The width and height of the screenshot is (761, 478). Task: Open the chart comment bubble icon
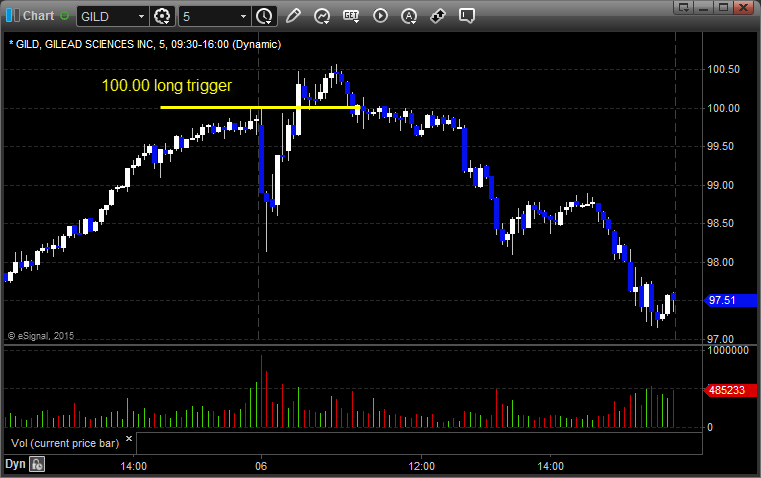coord(466,16)
